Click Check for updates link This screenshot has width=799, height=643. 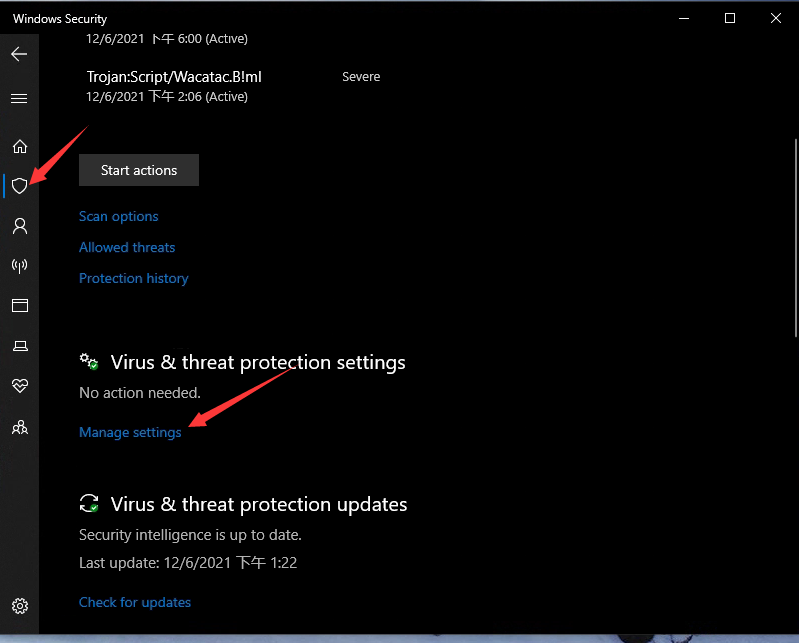pos(135,602)
